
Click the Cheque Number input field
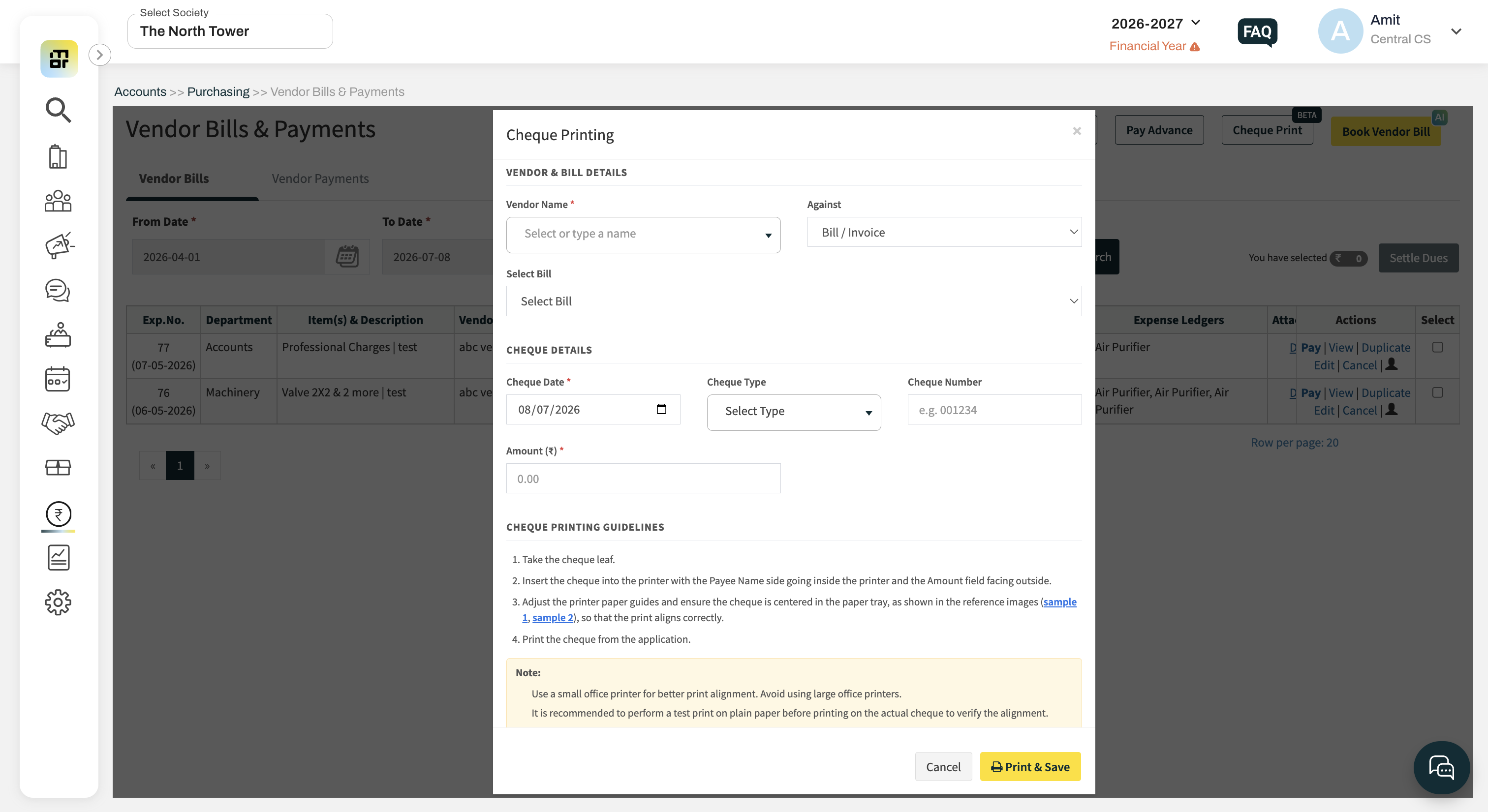pos(994,410)
